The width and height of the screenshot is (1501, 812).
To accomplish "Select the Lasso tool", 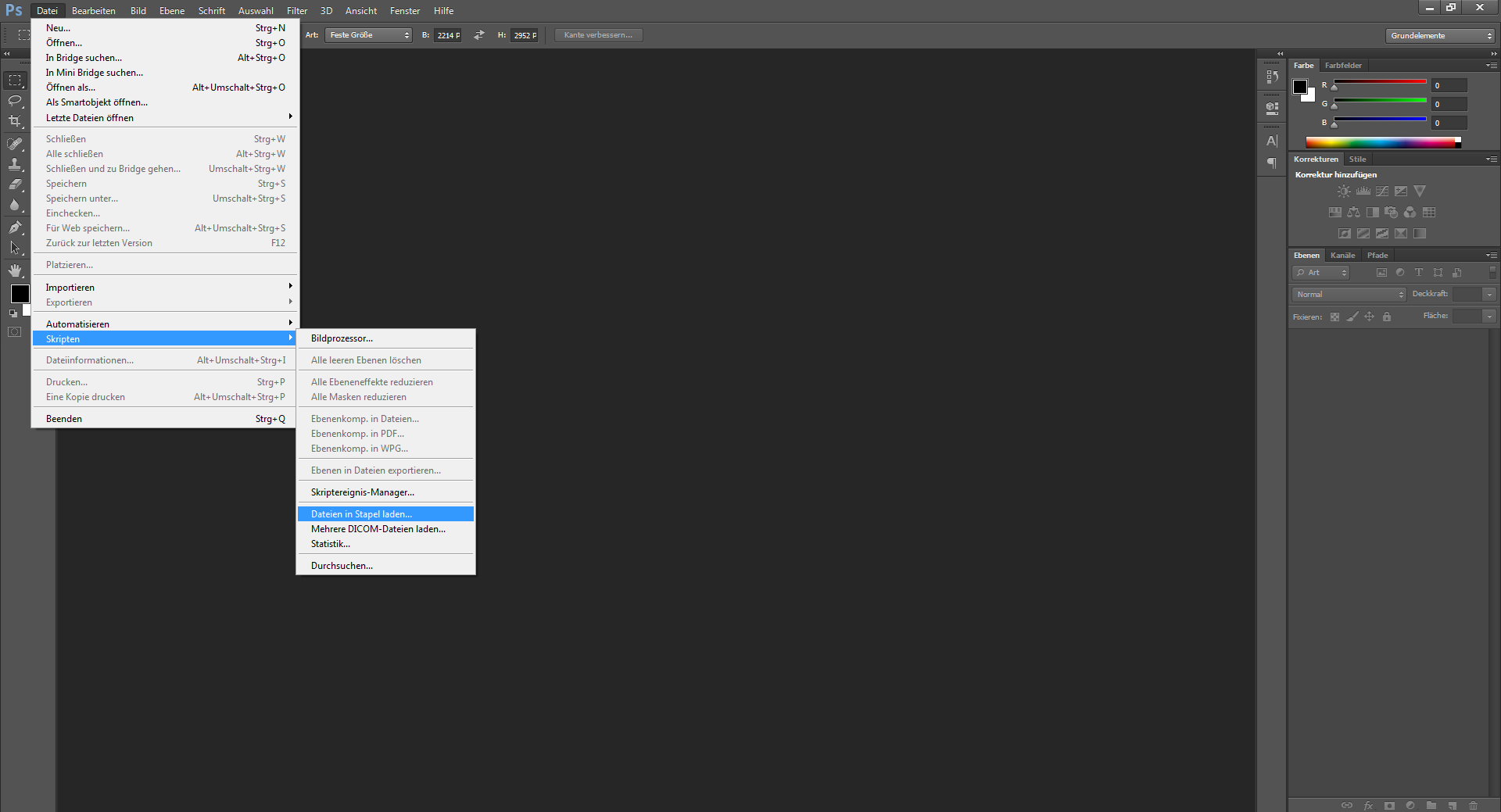I will (x=15, y=101).
